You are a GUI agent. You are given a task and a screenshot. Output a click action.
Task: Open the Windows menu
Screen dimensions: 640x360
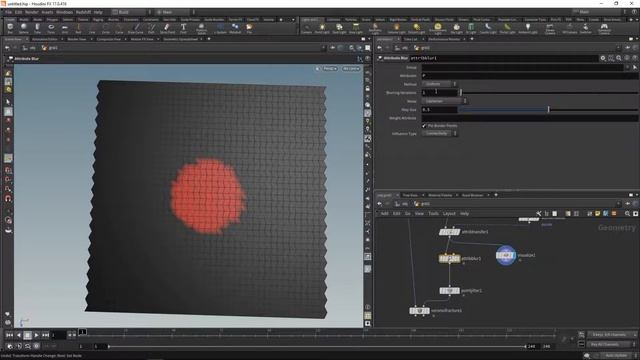click(x=64, y=12)
